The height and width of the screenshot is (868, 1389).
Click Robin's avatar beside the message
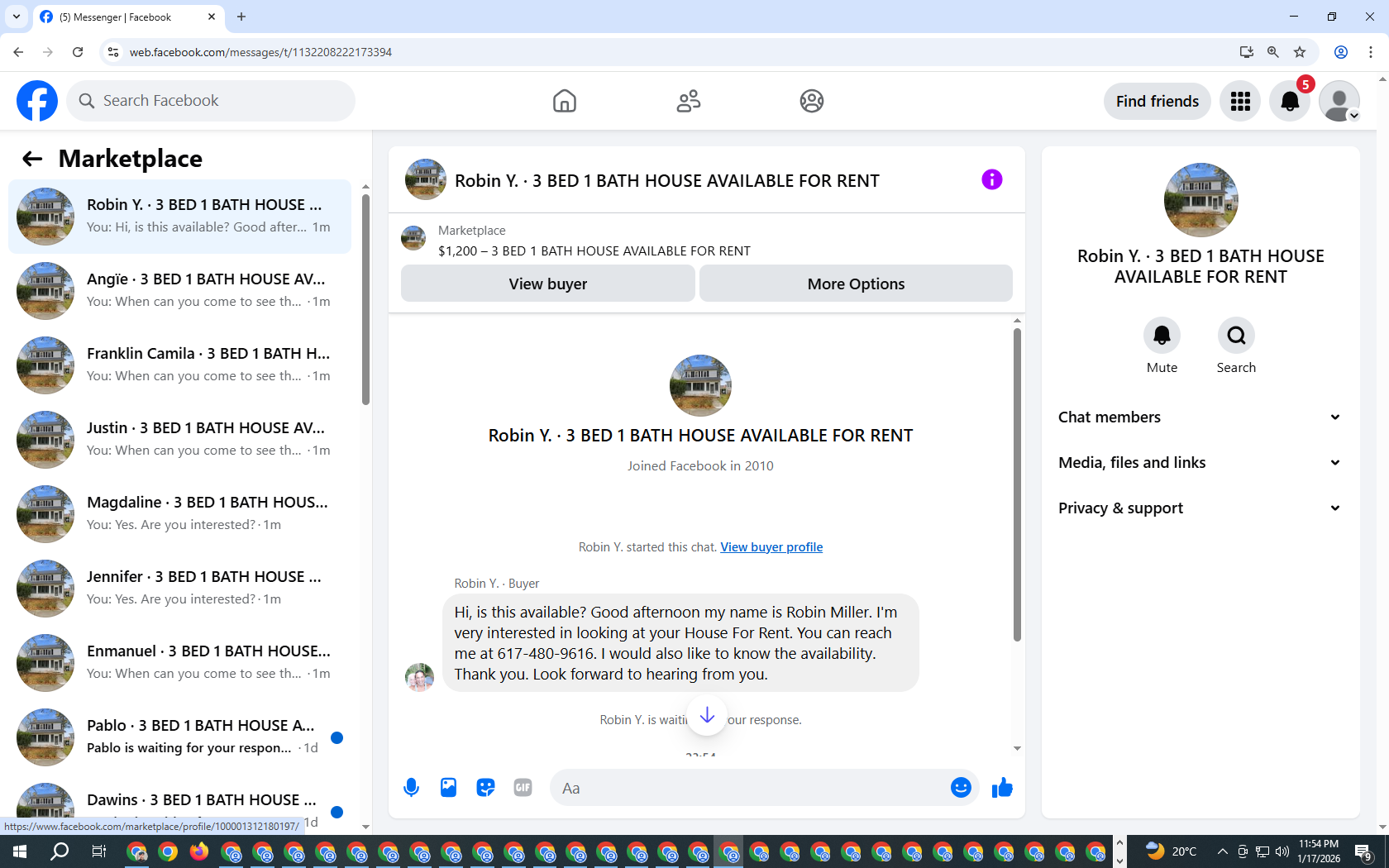tap(419, 677)
